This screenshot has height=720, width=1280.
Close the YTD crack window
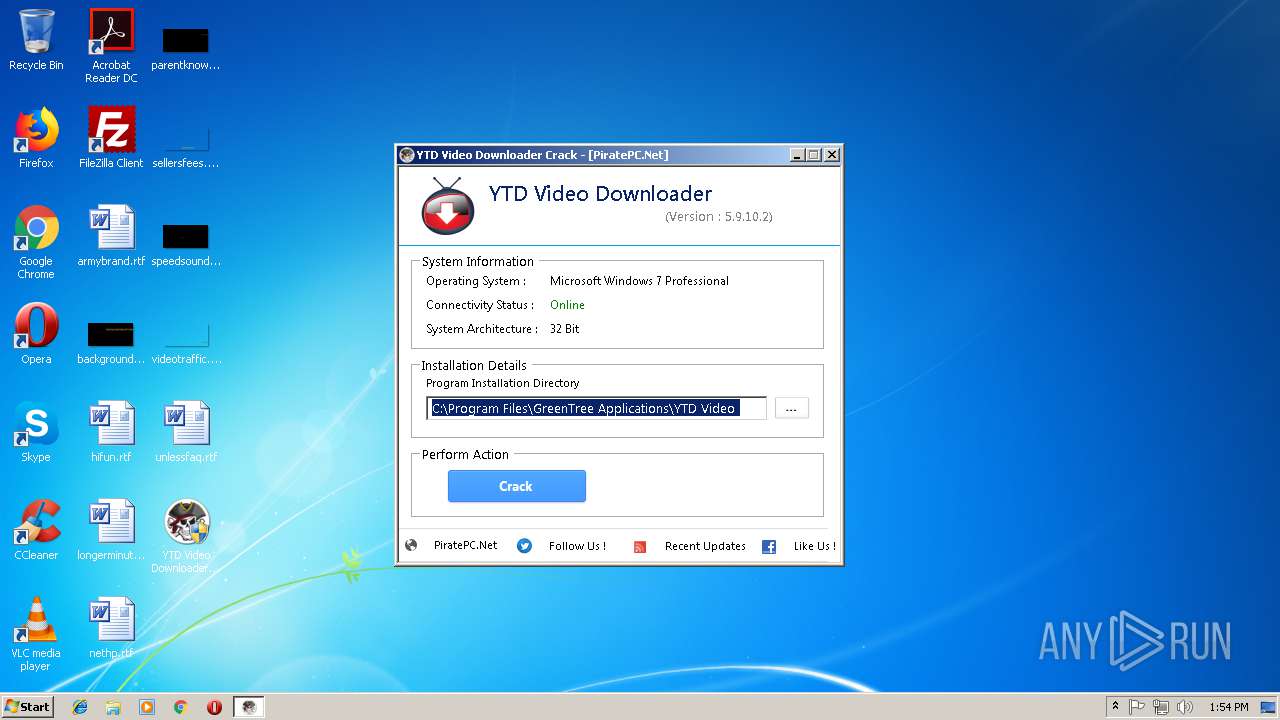[x=831, y=155]
